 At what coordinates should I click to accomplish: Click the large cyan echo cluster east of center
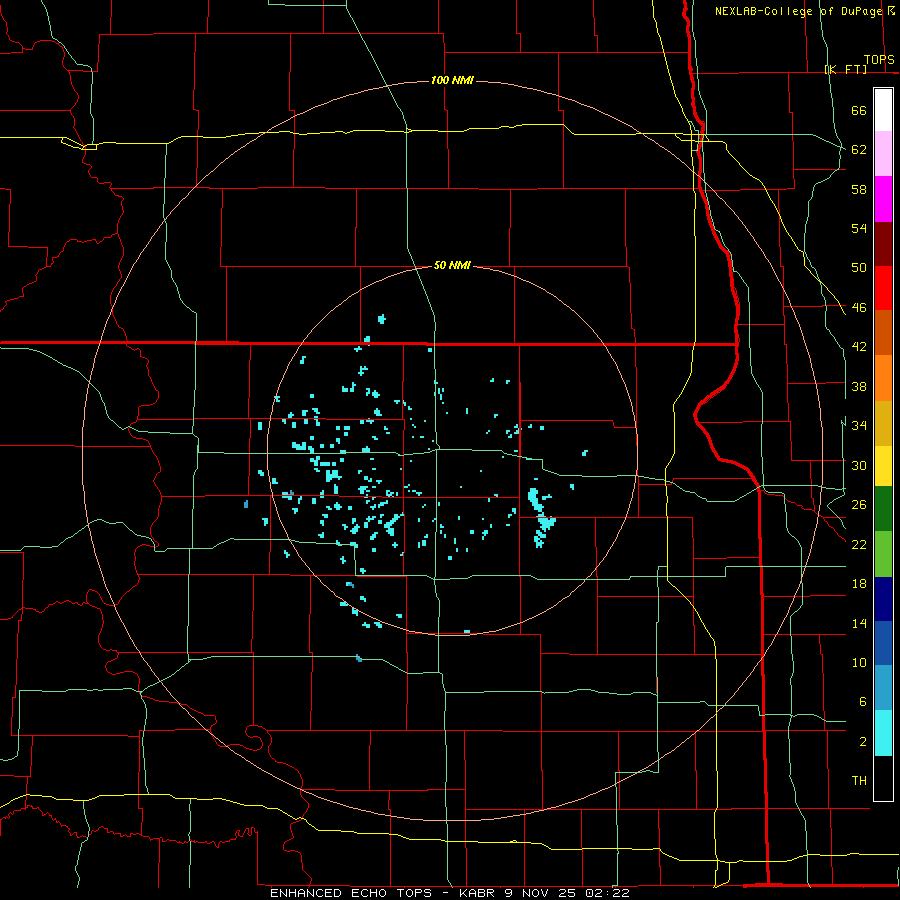[x=541, y=517]
